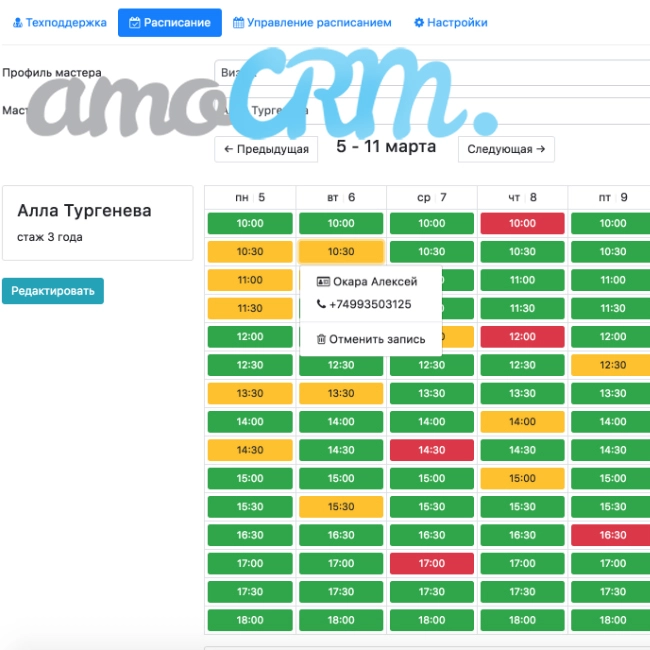Click the пн 5 column header
Image resolution: width=650 pixels, height=650 pixels.
click(x=250, y=198)
